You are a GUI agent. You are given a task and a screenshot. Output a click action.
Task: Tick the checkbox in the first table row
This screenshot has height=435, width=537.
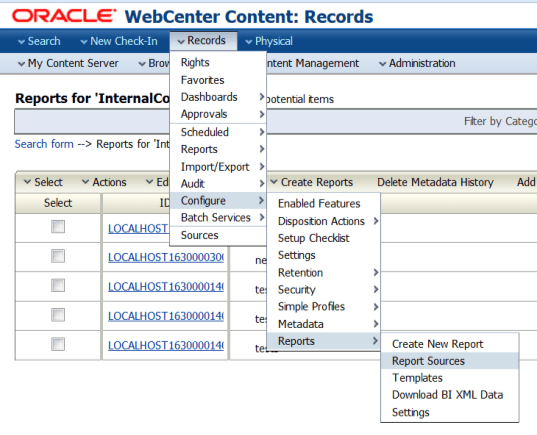point(58,227)
